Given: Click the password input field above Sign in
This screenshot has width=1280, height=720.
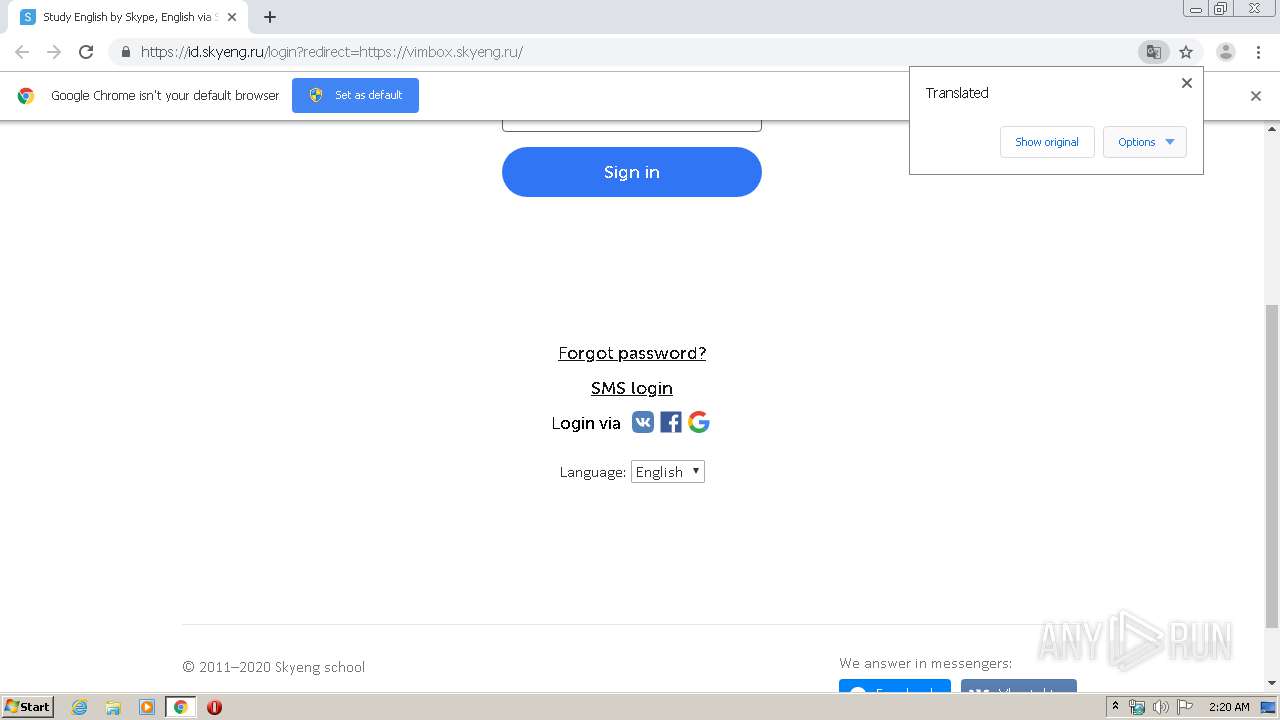Looking at the screenshot, I should click(632, 125).
